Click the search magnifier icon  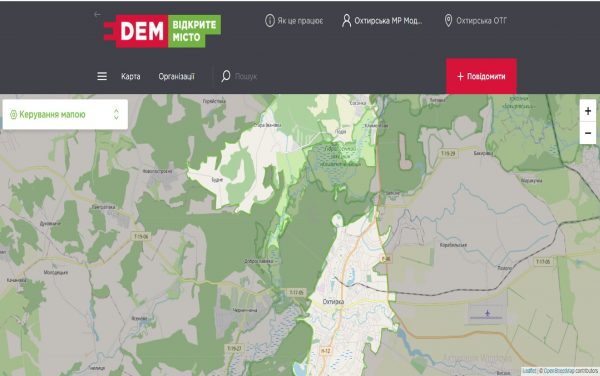226,76
